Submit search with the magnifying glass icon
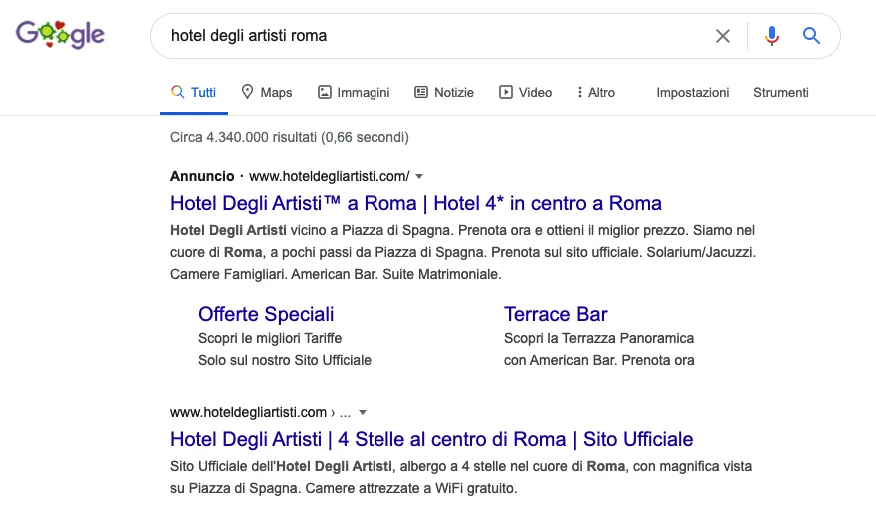The height and width of the screenshot is (520, 876). tap(811, 36)
